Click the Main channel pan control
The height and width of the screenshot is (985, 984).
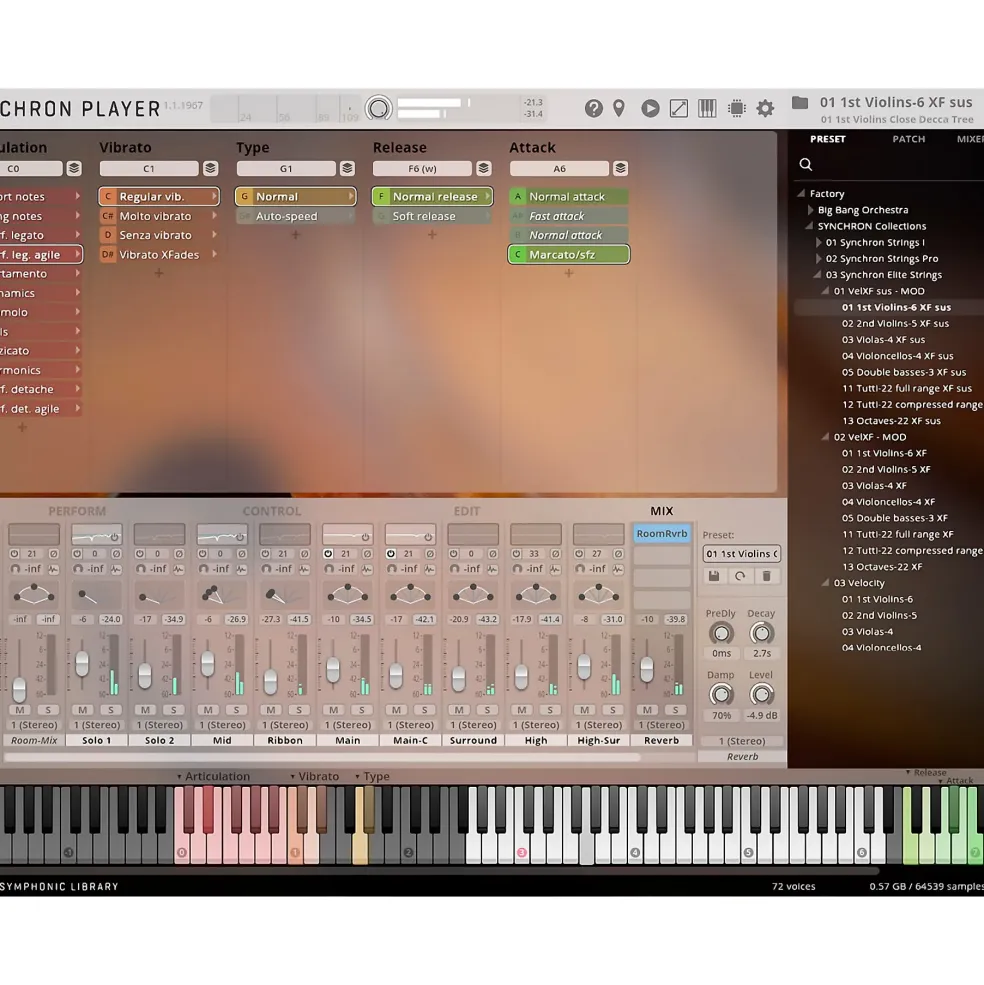click(x=347, y=594)
